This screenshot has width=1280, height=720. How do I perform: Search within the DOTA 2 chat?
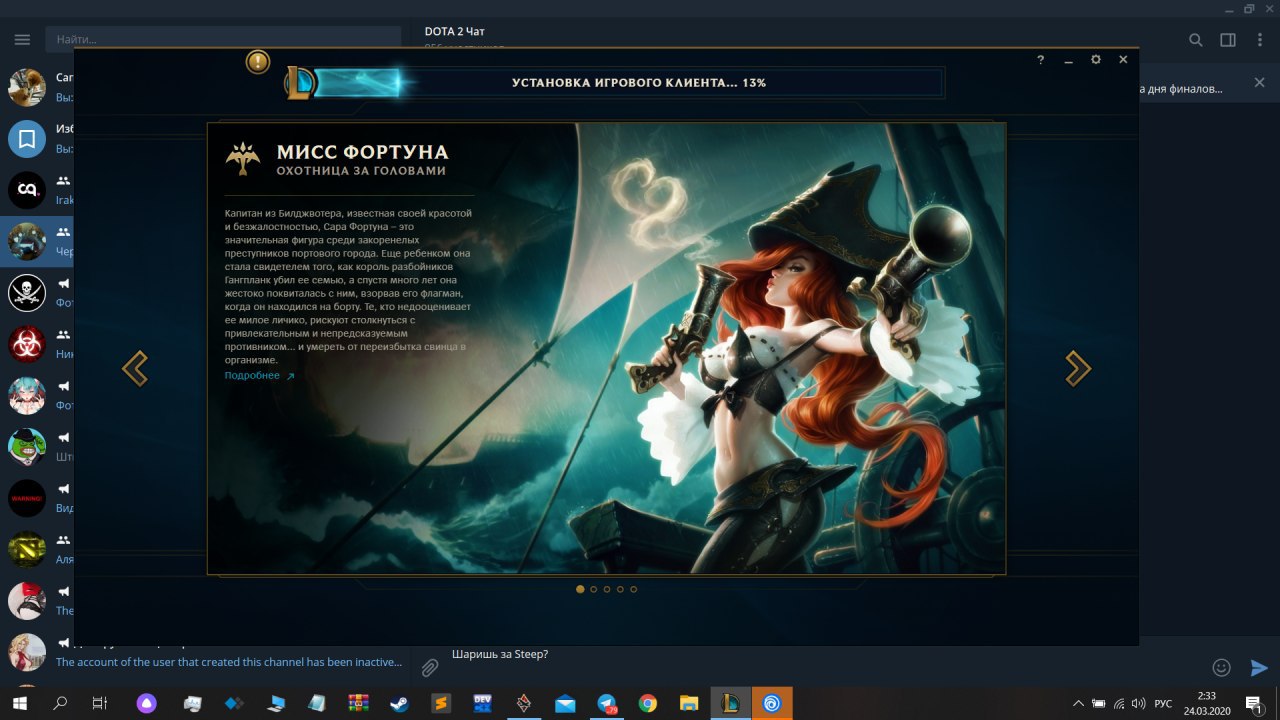click(x=1195, y=40)
